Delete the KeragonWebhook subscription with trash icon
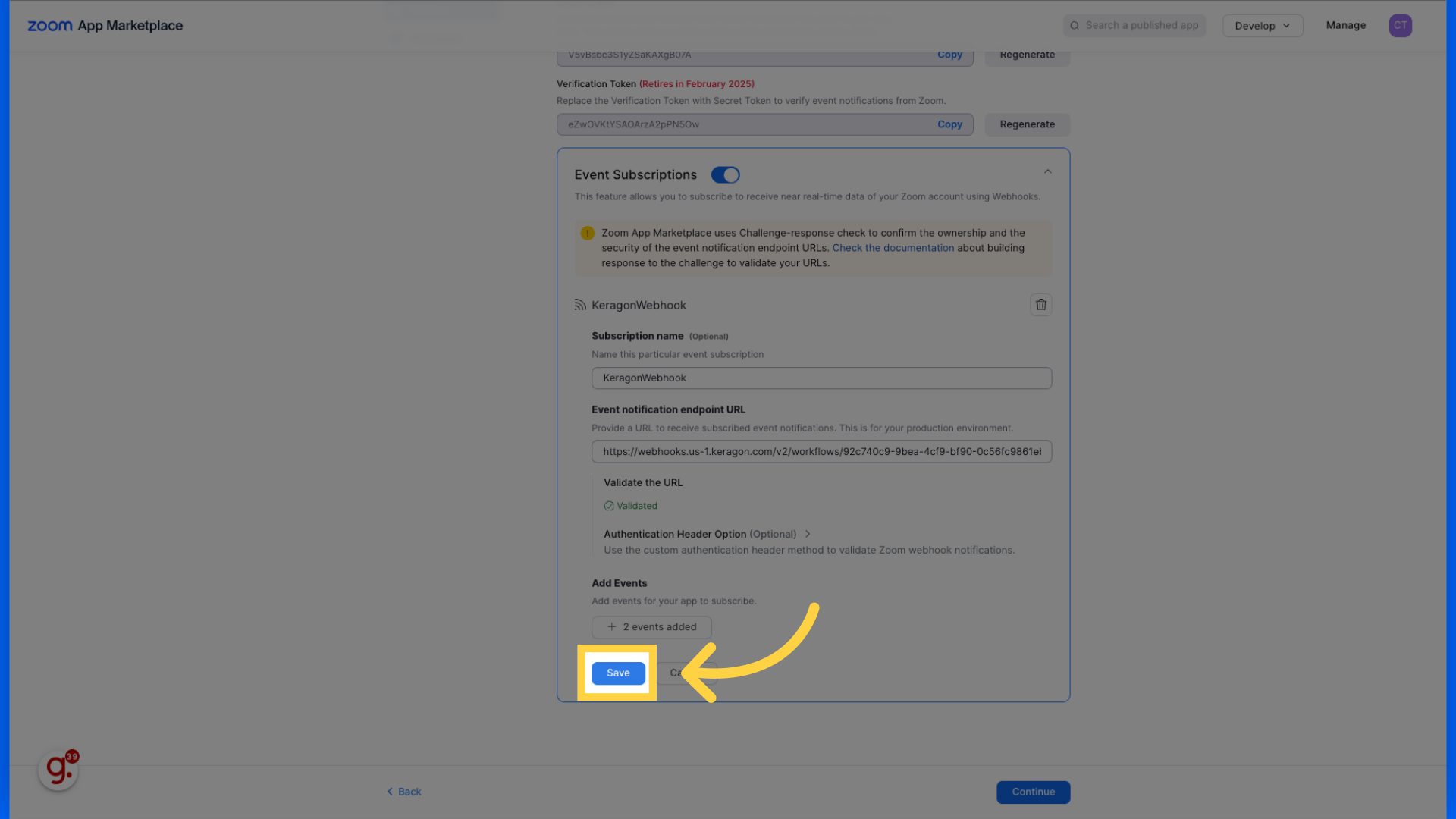 (x=1040, y=305)
